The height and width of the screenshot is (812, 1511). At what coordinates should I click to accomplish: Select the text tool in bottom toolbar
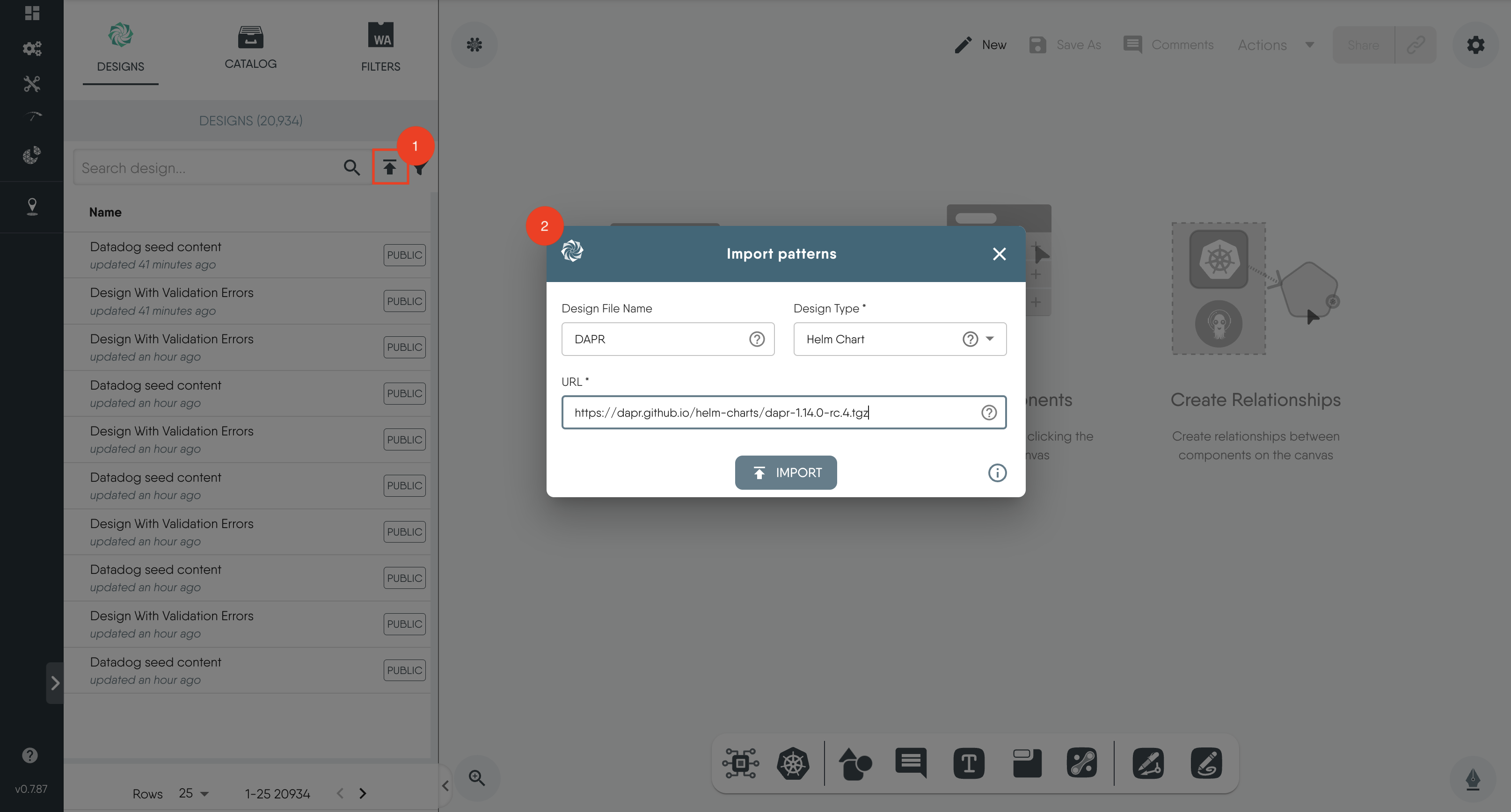(x=969, y=763)
